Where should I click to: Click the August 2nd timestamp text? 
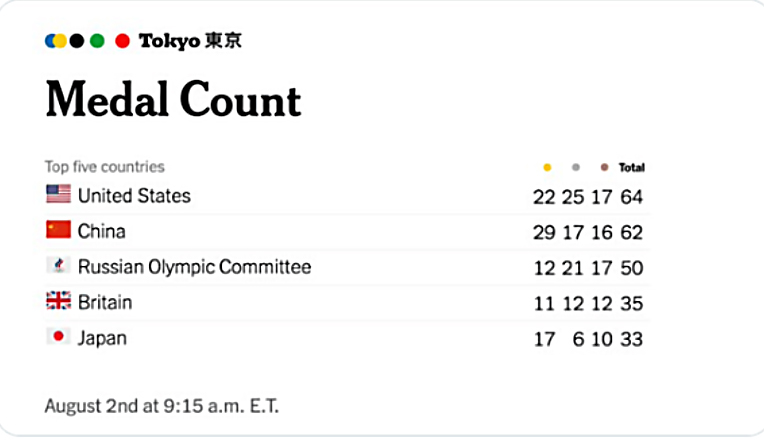click(x=161, y=406)
